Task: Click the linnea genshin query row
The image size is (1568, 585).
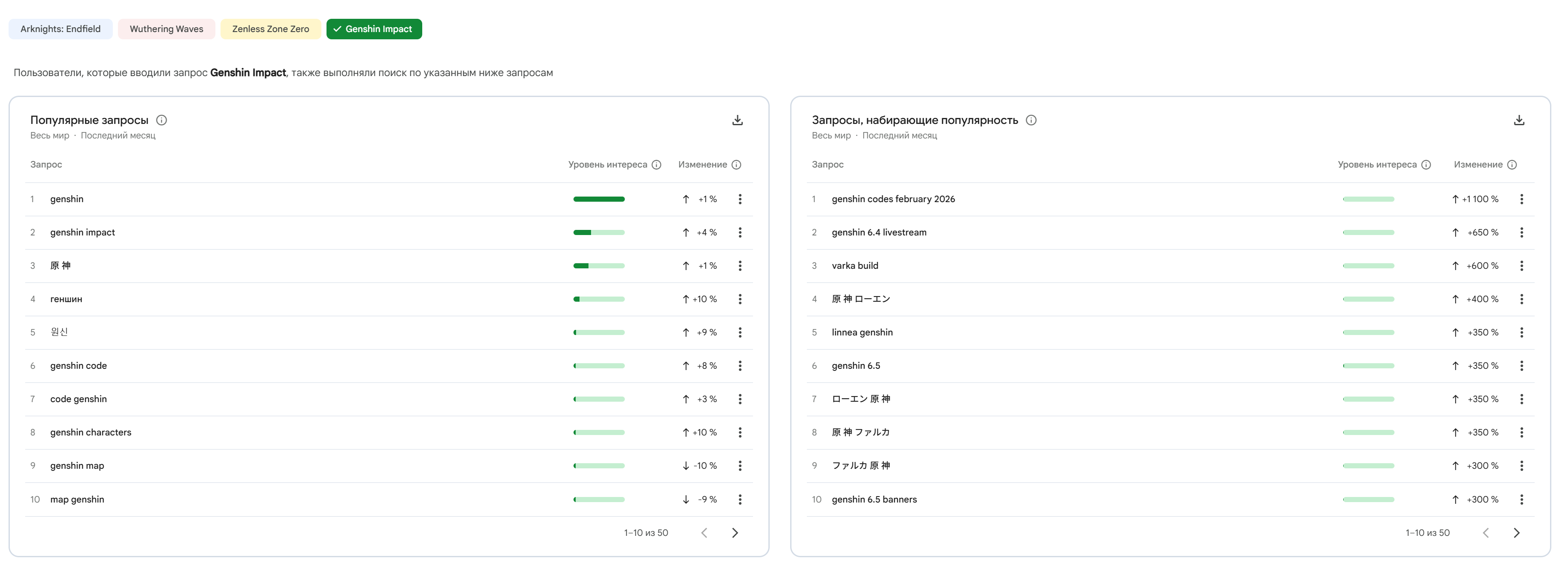Action: 862,332
